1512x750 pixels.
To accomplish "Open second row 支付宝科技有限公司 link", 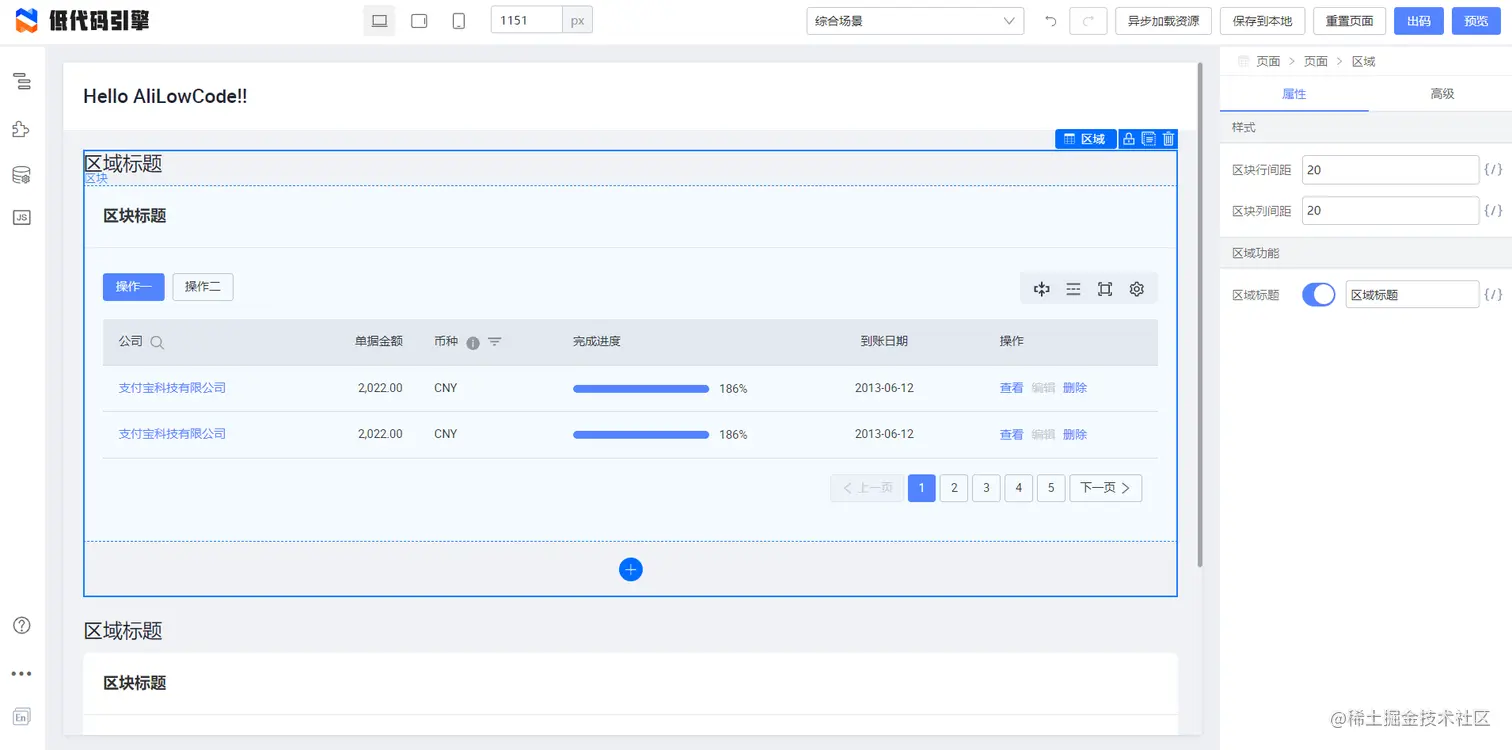I will click(172, 434).
